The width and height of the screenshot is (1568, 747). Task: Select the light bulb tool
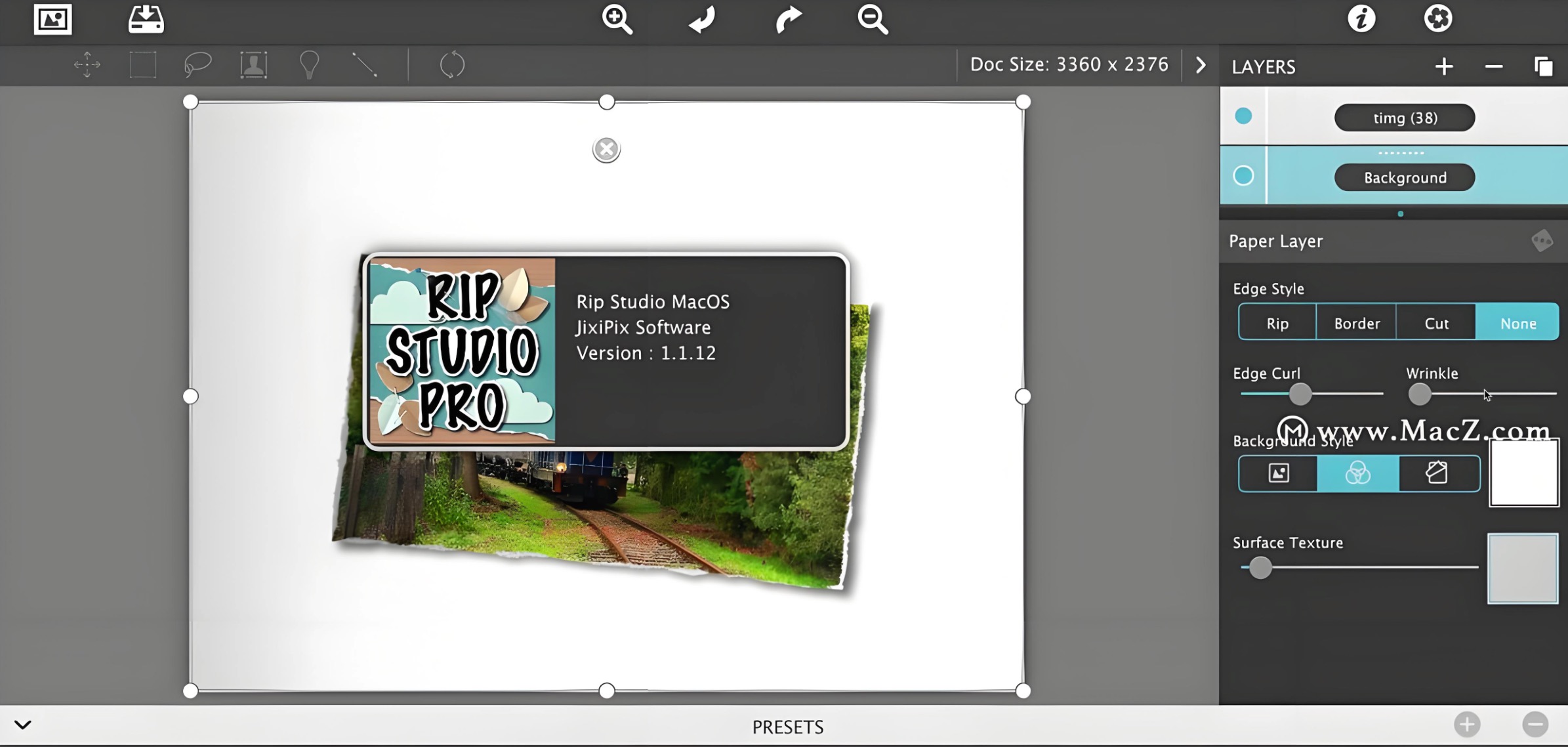[x=309, y=65]
